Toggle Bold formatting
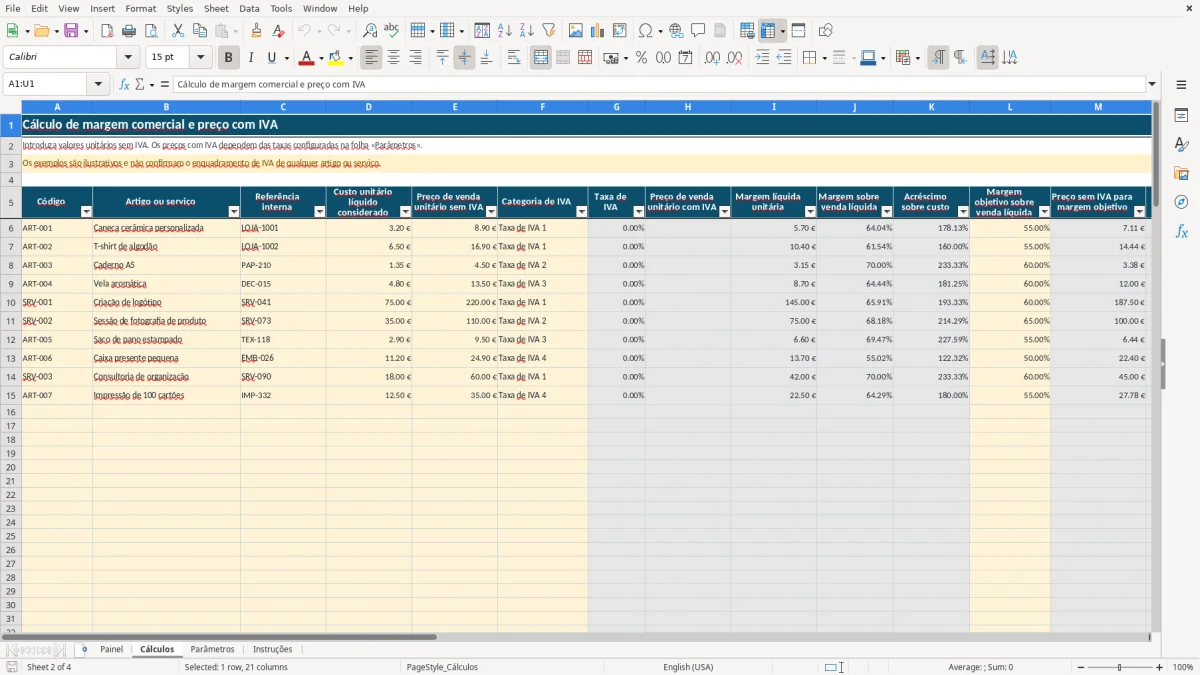This screenshot has height=675, width=1200. click(229, 58)
